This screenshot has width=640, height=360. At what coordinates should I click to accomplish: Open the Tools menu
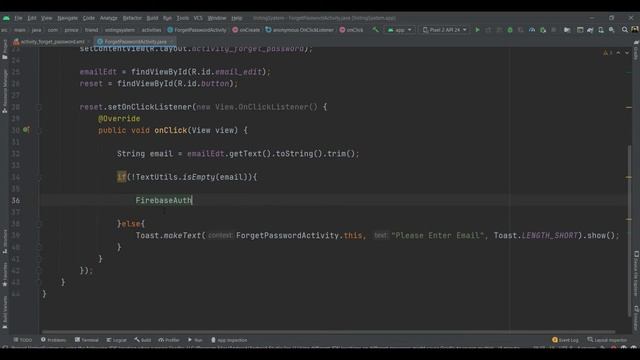182,18
